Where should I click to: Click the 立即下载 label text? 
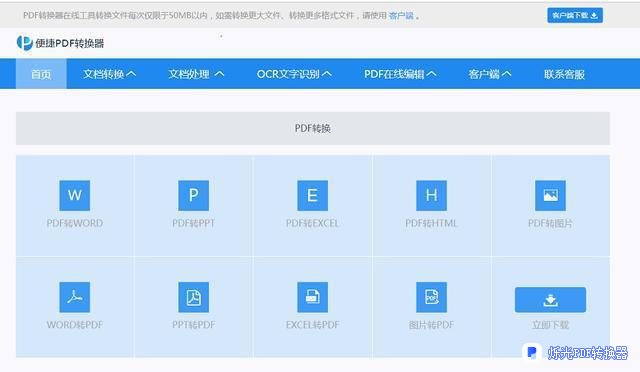pyautogui.click(x=550, y=325)
